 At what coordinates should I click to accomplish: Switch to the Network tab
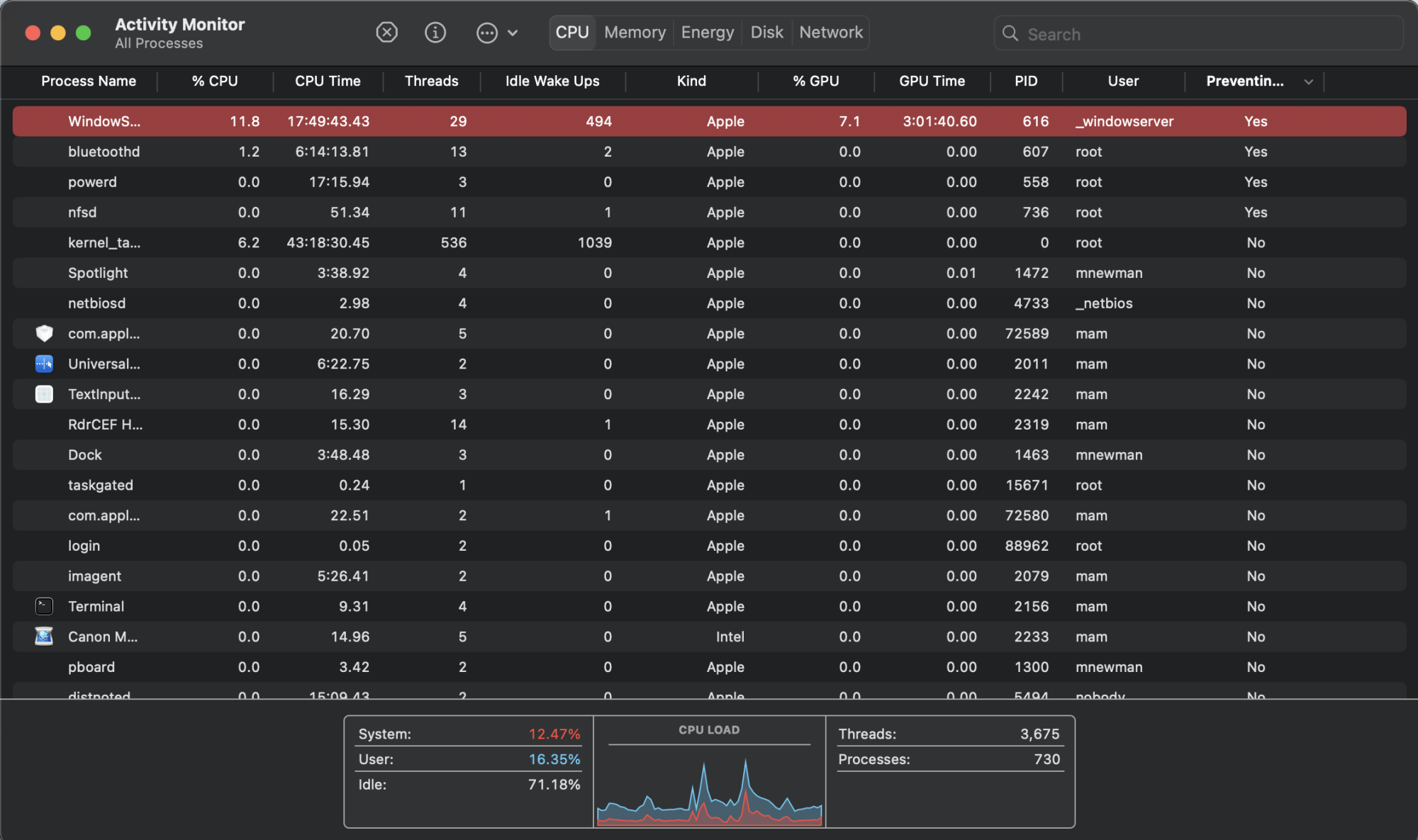[831, 33]
